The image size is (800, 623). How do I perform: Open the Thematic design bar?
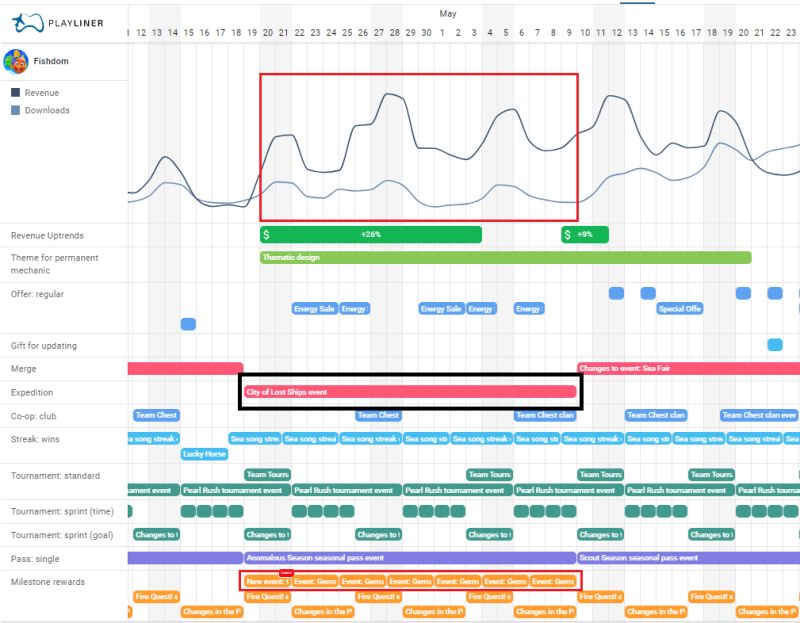pos(505,257)
